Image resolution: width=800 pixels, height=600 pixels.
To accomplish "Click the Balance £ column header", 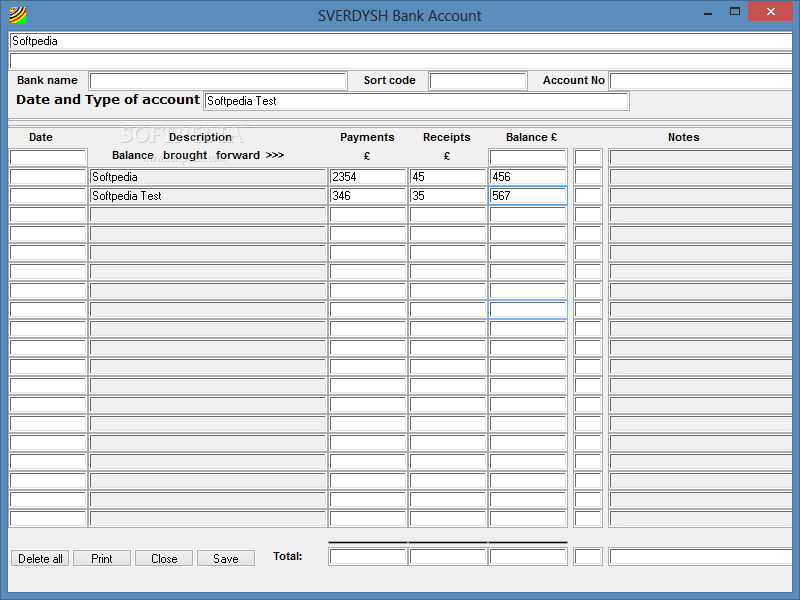I will coord(531,137).
